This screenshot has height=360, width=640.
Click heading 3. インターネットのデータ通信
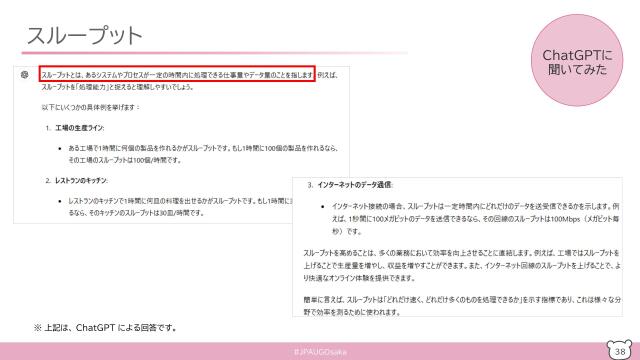[x=349, y=185]
